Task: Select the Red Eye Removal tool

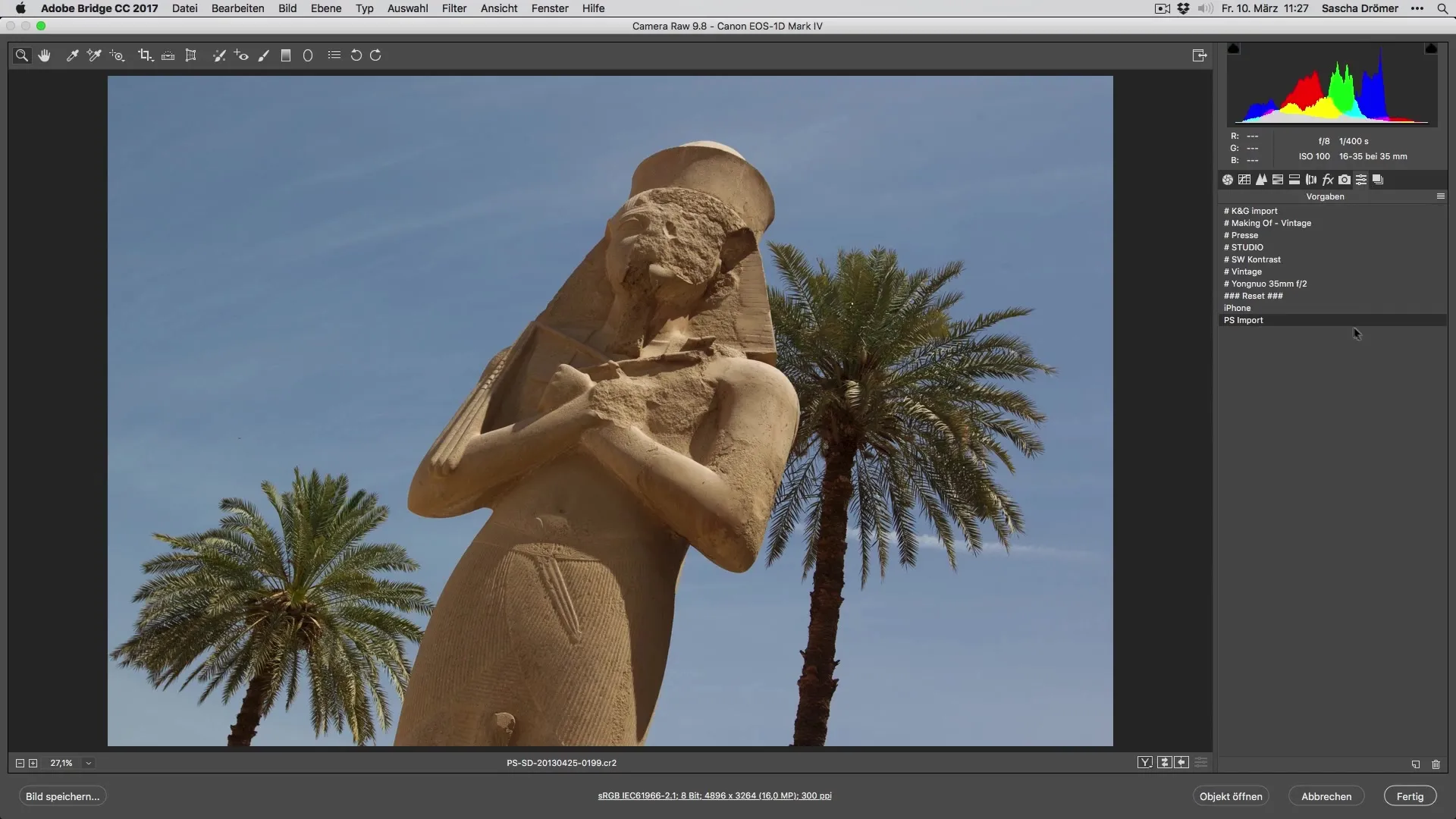Action: [x=241, y=55]
